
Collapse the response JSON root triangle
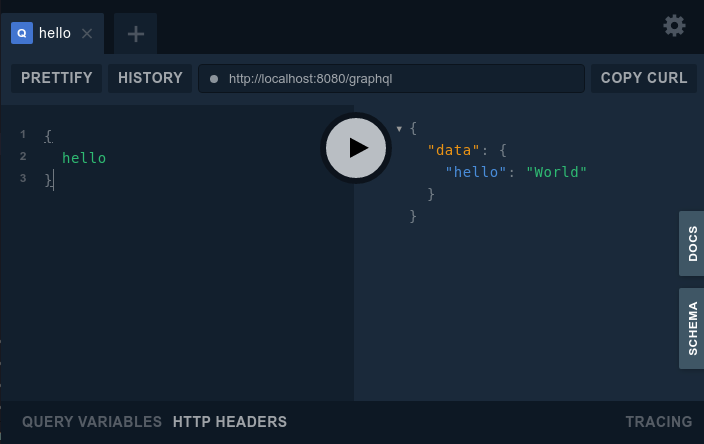(400, 128)
